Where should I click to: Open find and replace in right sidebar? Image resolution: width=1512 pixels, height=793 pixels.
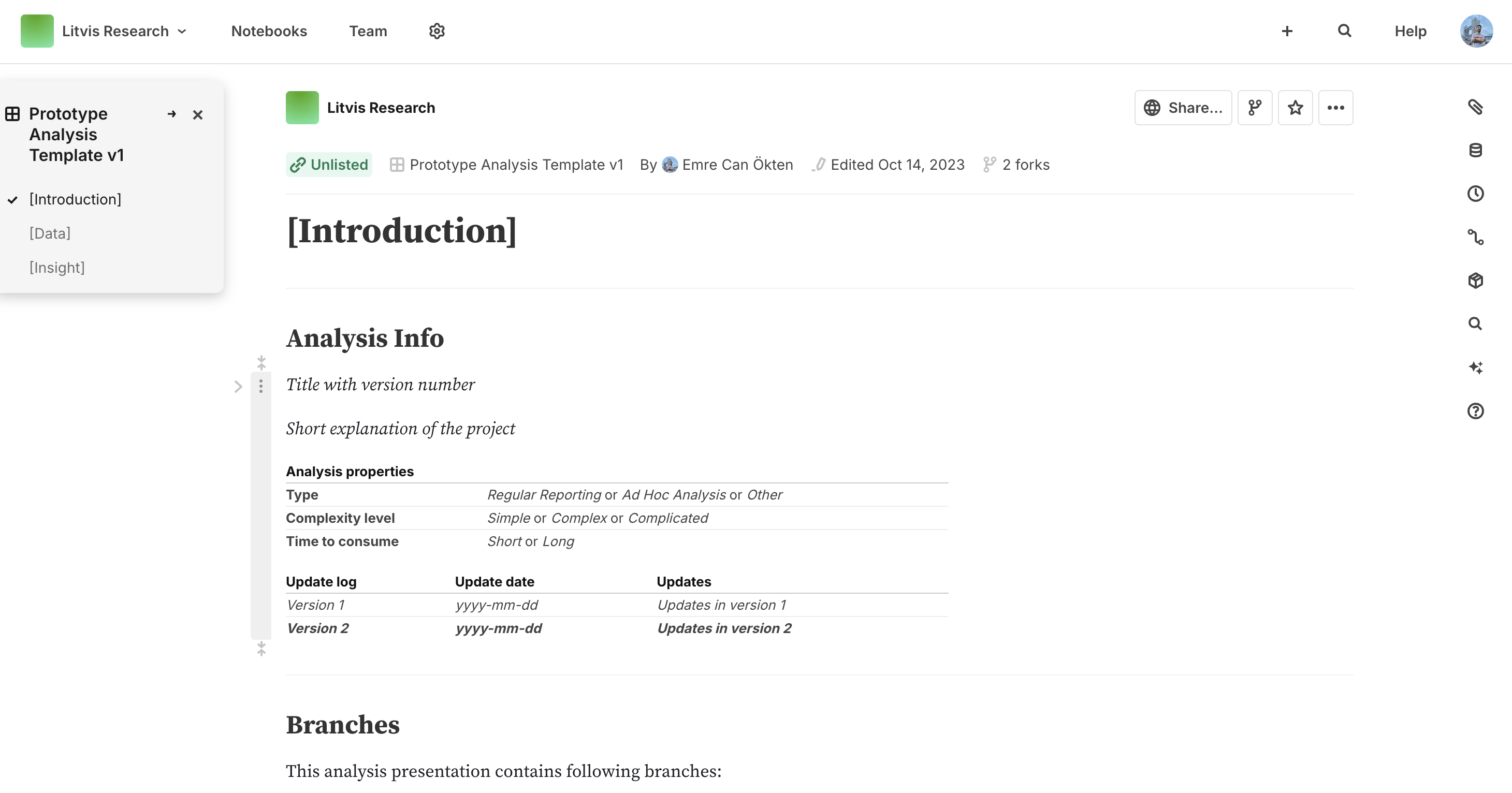pos(1476,324)
